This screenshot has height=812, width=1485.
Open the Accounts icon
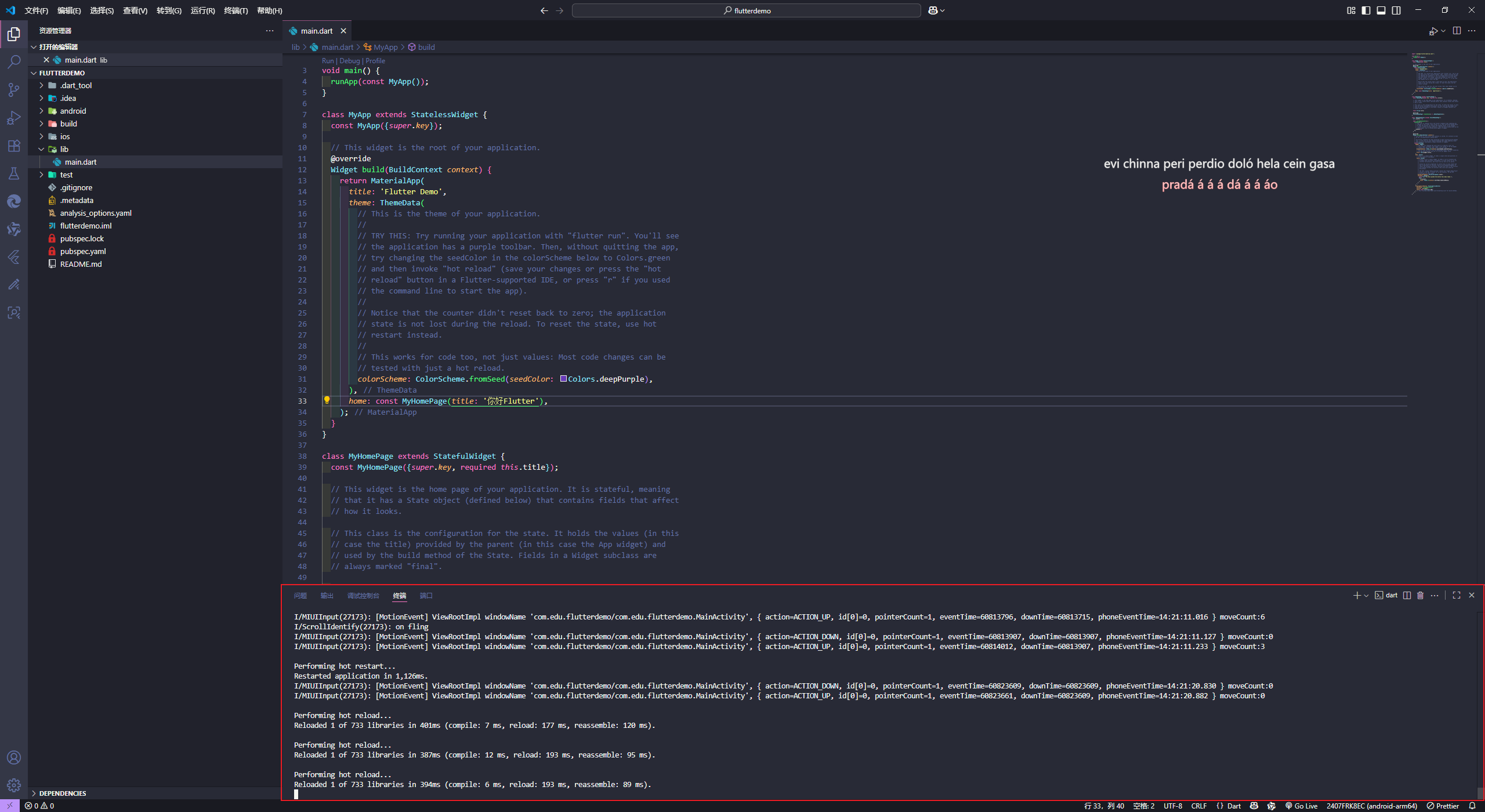tap(14, 757)
